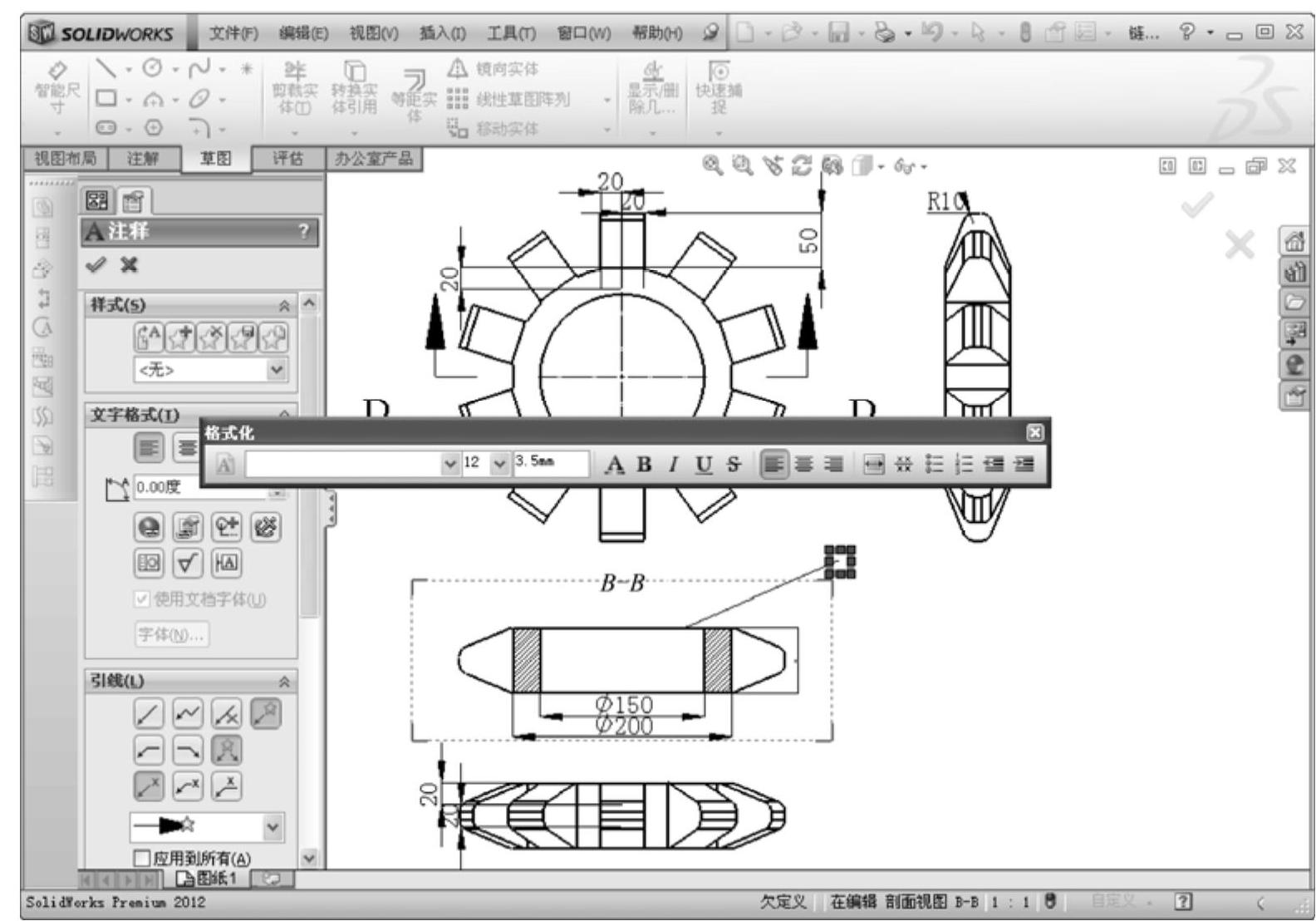Screen dimensions: 1316x921
Task: Open the Smart Dimension dropdown arrow
Action: click(x=57, y=132)
